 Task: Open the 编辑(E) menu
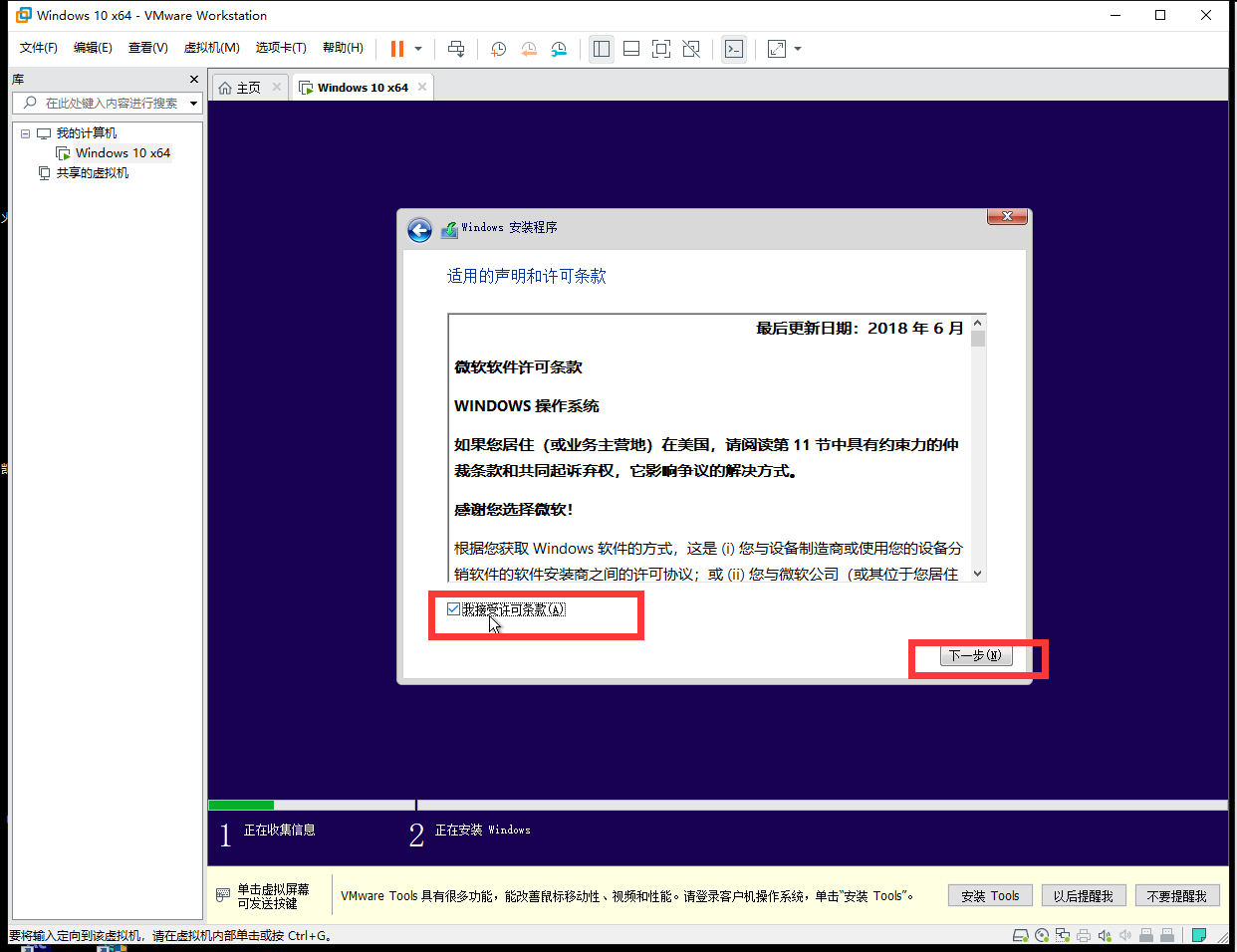tap(93, 48)
